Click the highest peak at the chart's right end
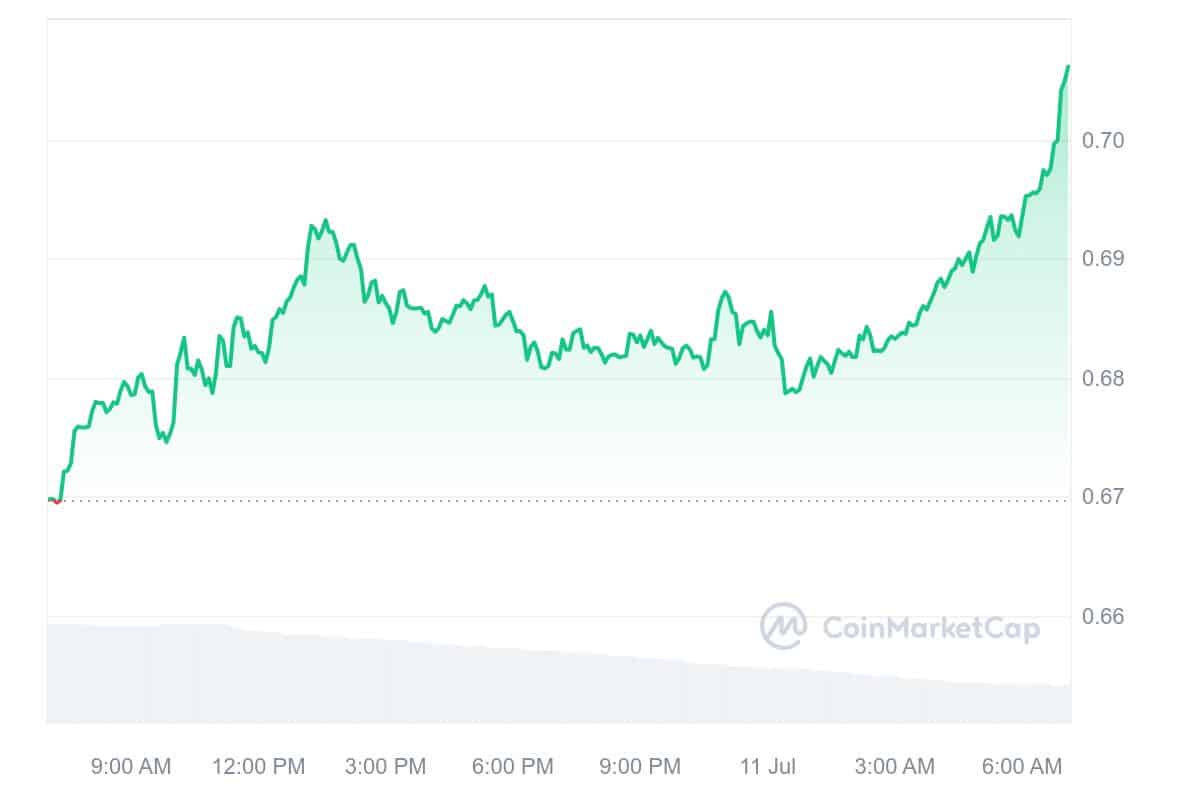Screen dimensions: 1200x800 (1068, 66)
